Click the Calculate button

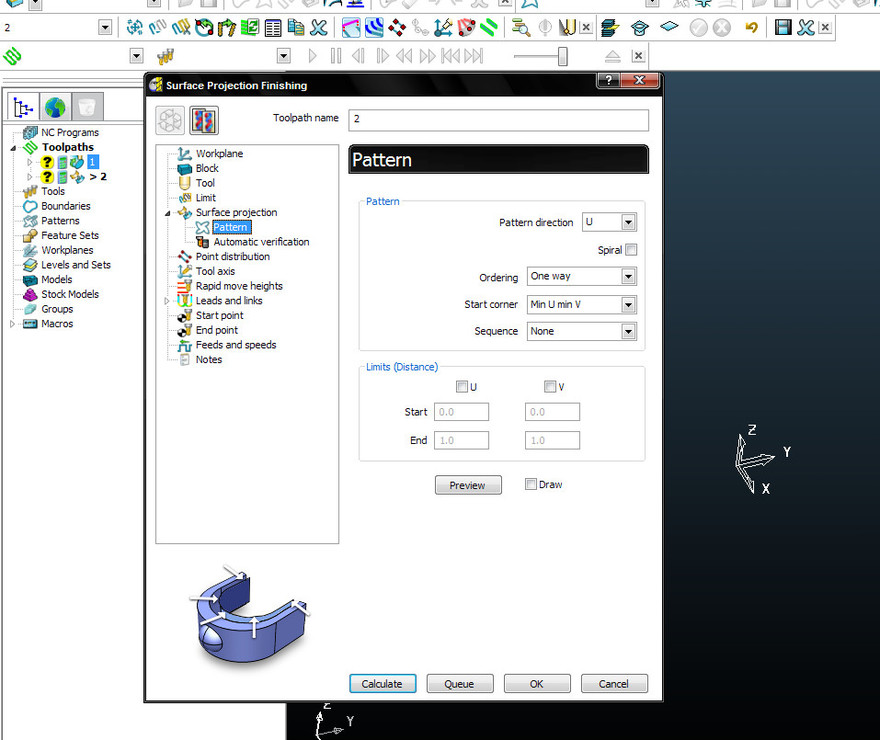pos(381,684)
